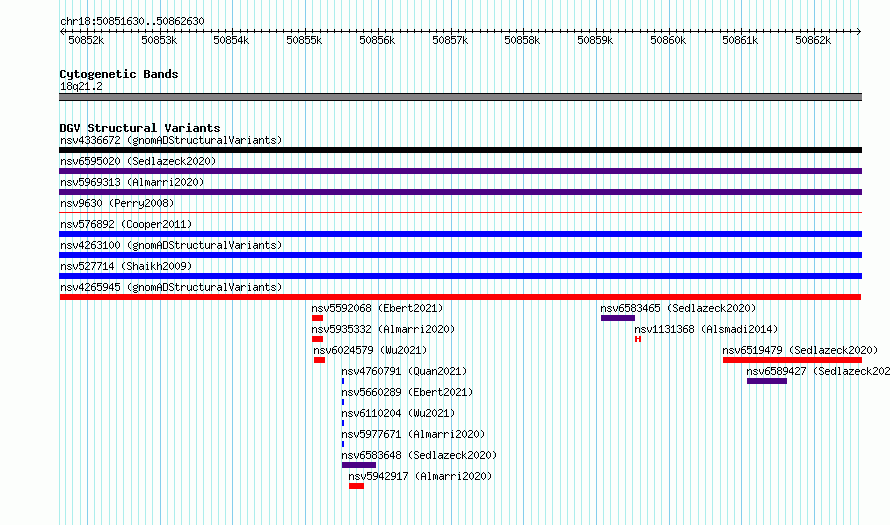
Task: Click the chr18:50851630..50862630 coordinate text
Action: coord(132,21)
